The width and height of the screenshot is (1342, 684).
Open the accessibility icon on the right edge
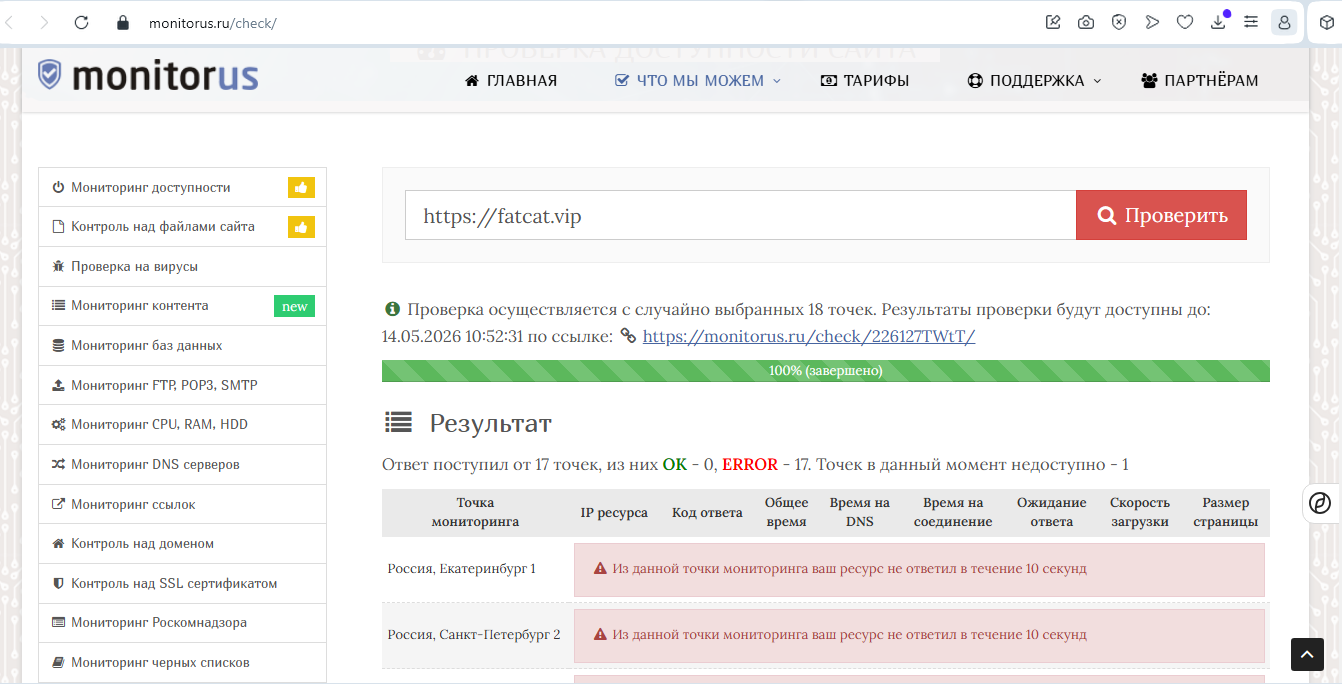pyautogui.click(x=1319, y=504)
